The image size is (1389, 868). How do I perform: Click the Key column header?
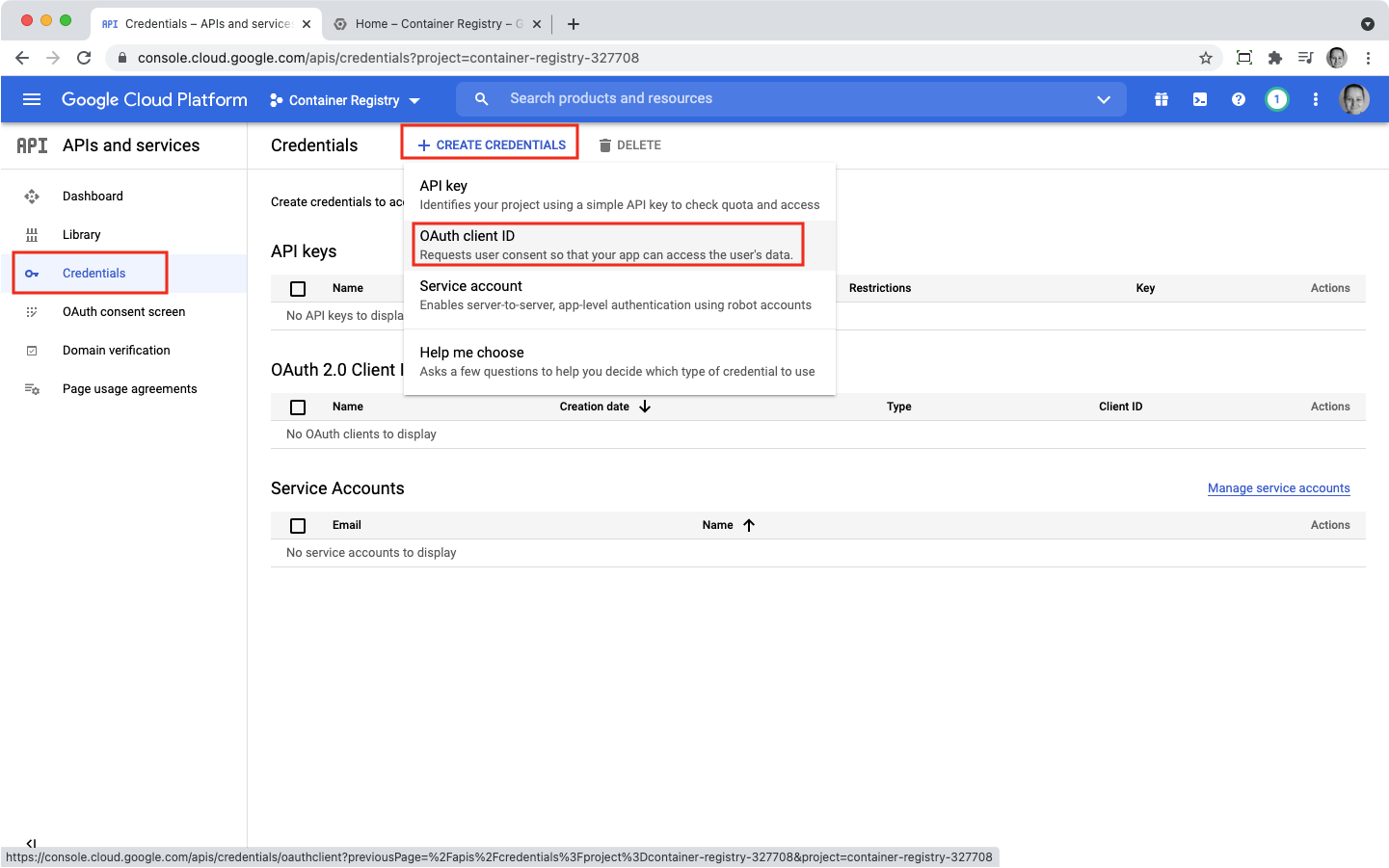pyautogui.click(x=1145, y=288)
